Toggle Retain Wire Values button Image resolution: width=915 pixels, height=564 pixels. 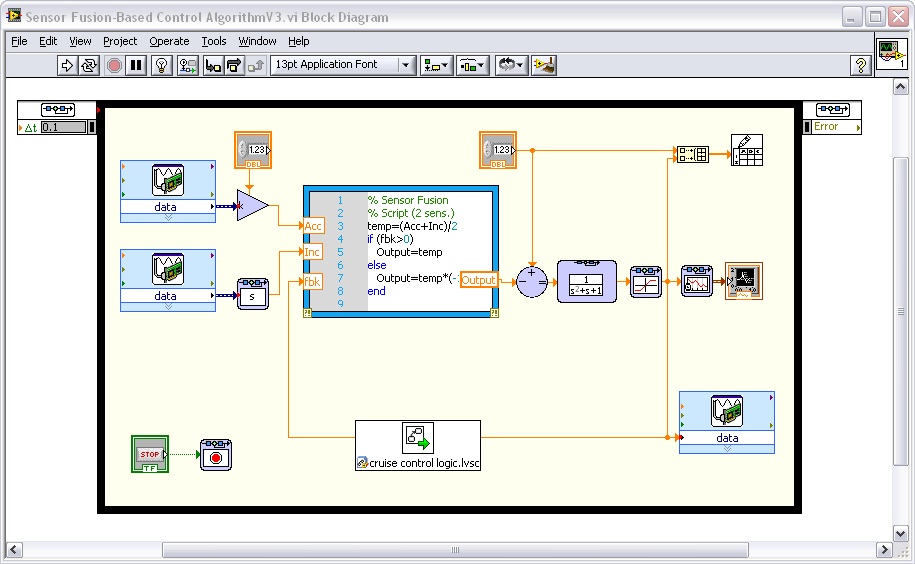187,65
